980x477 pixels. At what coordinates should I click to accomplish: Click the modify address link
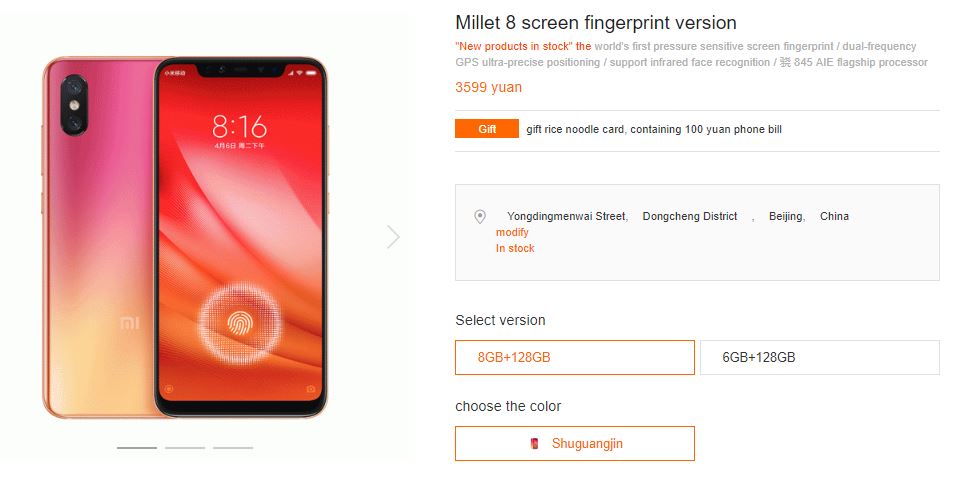(x=512, y=233)
